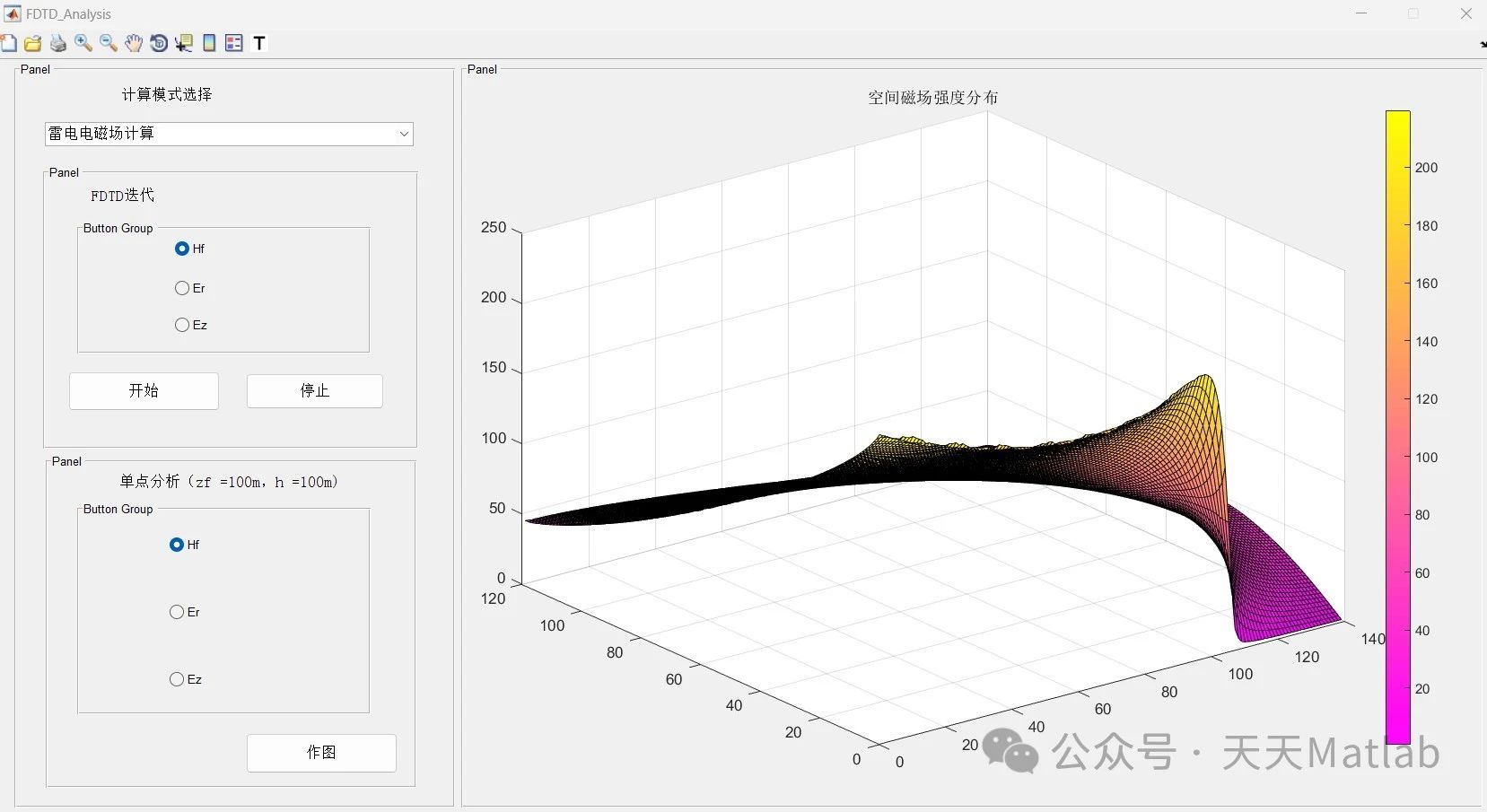
Task: Click the plot title 空间磁场强度分布
Action: [932, 98]
